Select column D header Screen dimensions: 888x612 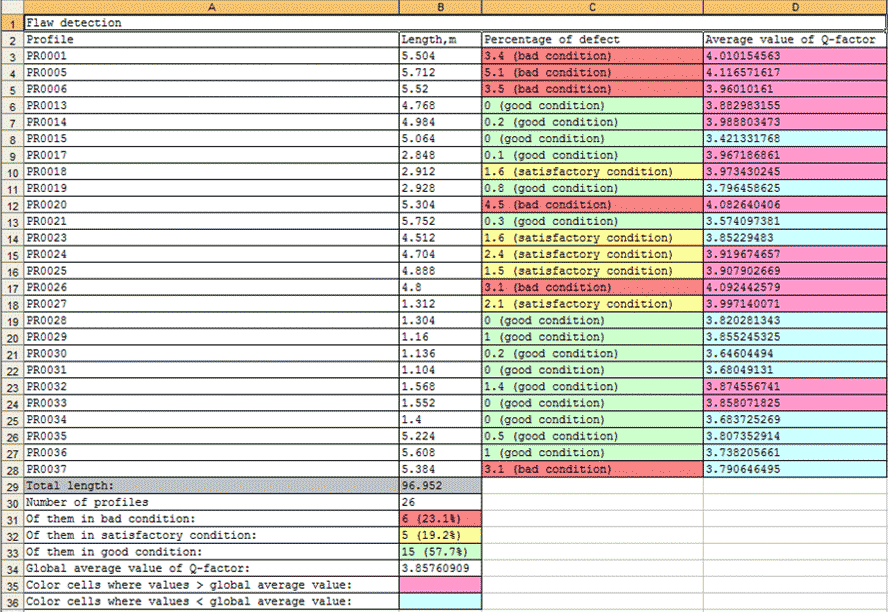pyautogui.click(x=794, y=7)
